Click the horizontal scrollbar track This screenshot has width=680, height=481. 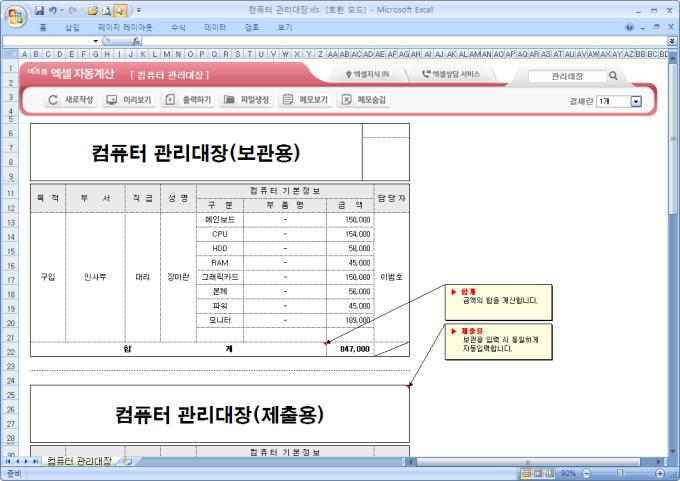(536, 462)
